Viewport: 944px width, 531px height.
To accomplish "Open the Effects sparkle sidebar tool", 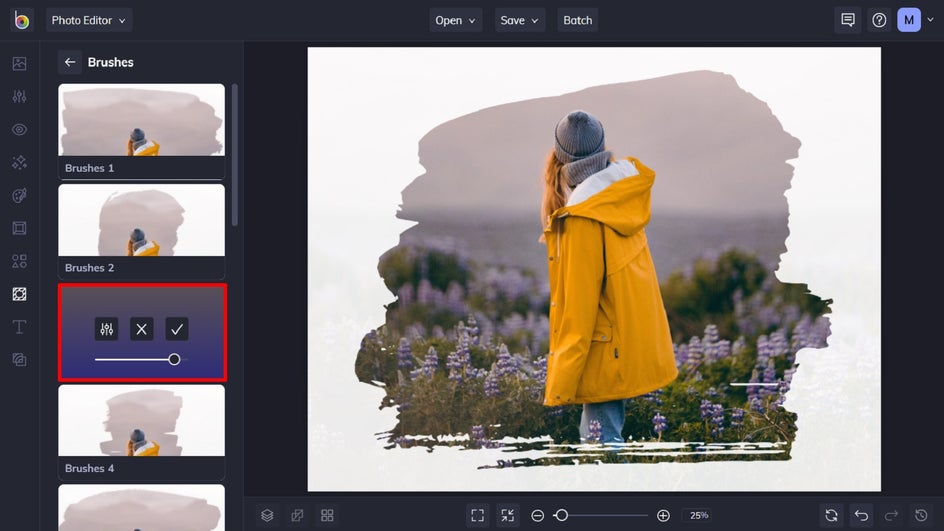I will 19,162.
